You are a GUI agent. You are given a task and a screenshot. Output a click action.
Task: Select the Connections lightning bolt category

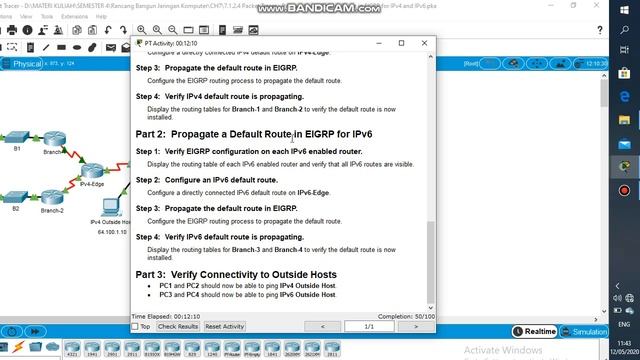click(x=18, y=347)
